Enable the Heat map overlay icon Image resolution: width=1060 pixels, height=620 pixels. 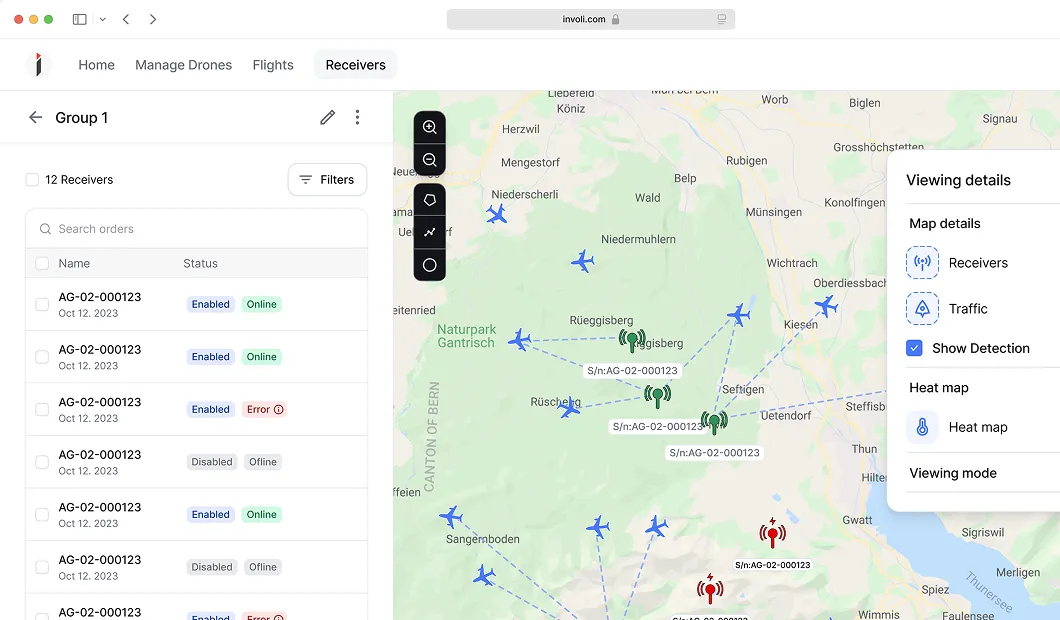[921, 427]
